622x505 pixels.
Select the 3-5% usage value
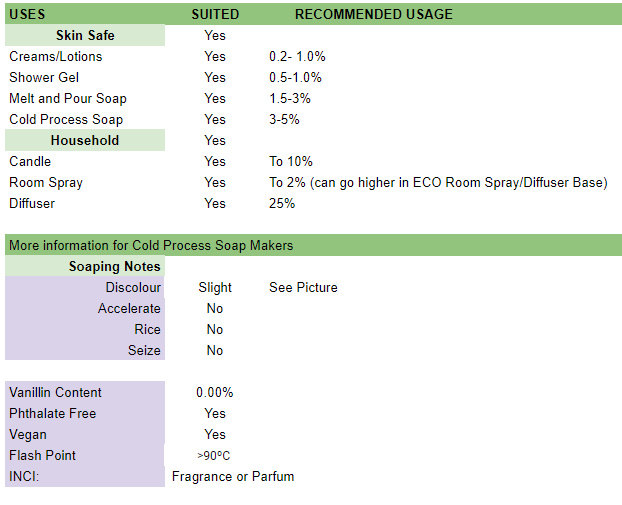pyautogui.click(x=284, y=119)
